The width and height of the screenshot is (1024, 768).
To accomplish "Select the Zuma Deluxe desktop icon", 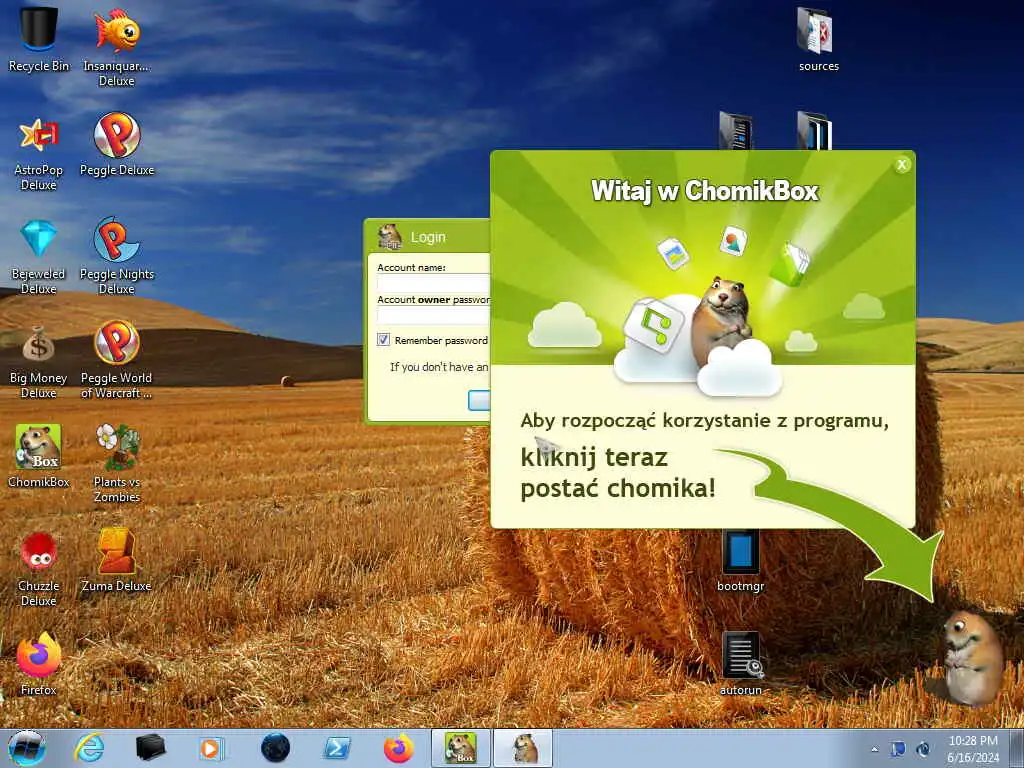I will [117, 560].
